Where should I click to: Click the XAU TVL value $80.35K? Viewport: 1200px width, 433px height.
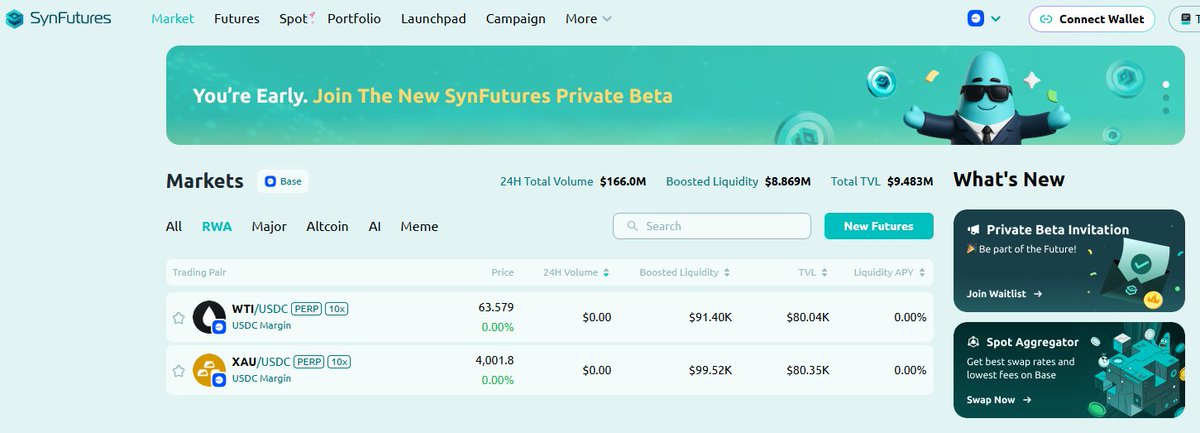(x=808, y=370)
